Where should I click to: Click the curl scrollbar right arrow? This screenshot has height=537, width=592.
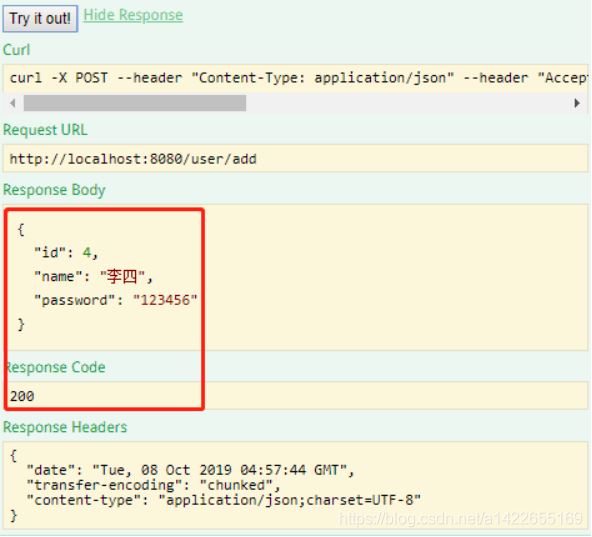click(x=577, y=103)
